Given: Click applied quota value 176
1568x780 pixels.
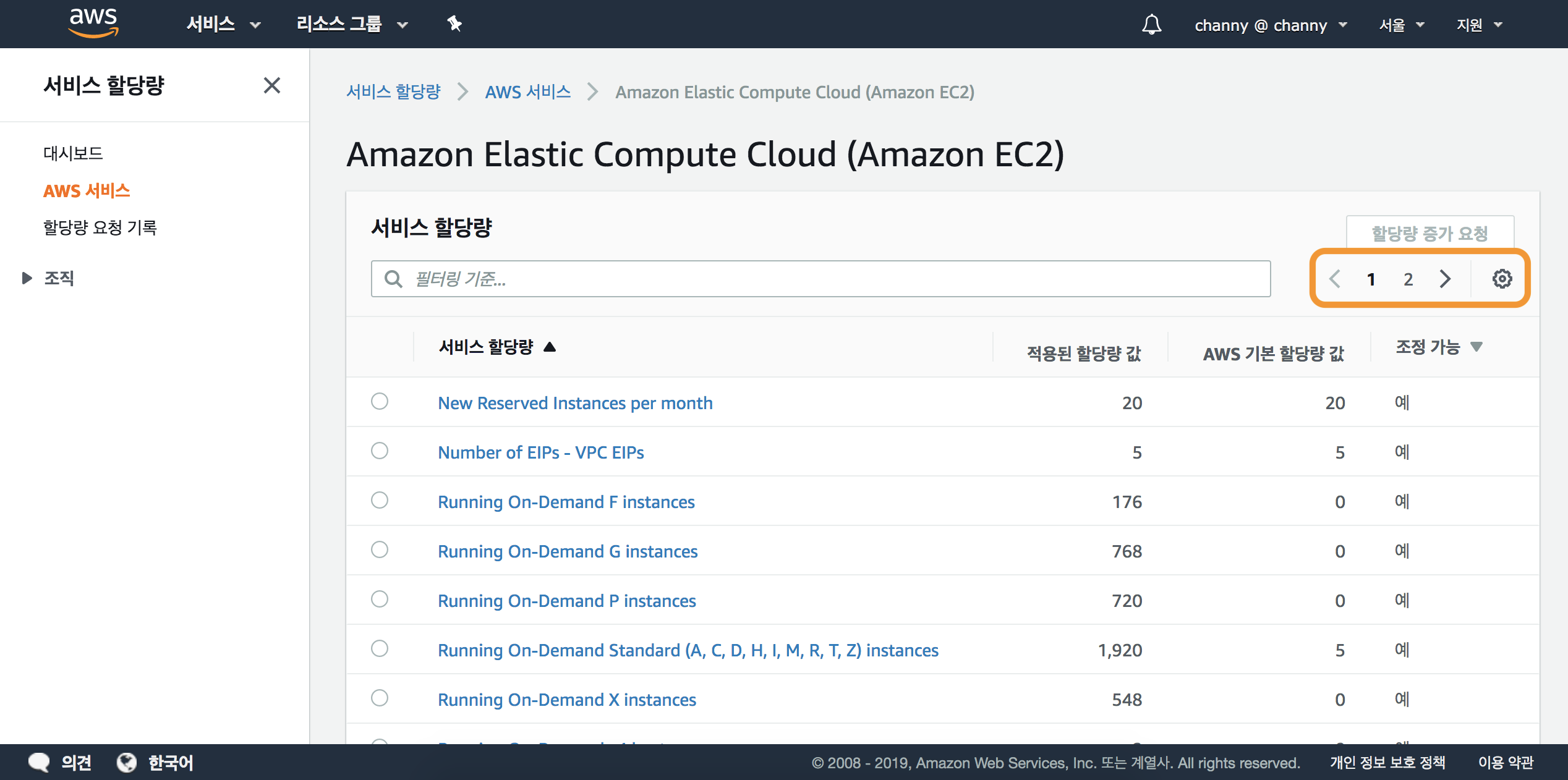Looking at the screenshot, I should point(1127,502).
